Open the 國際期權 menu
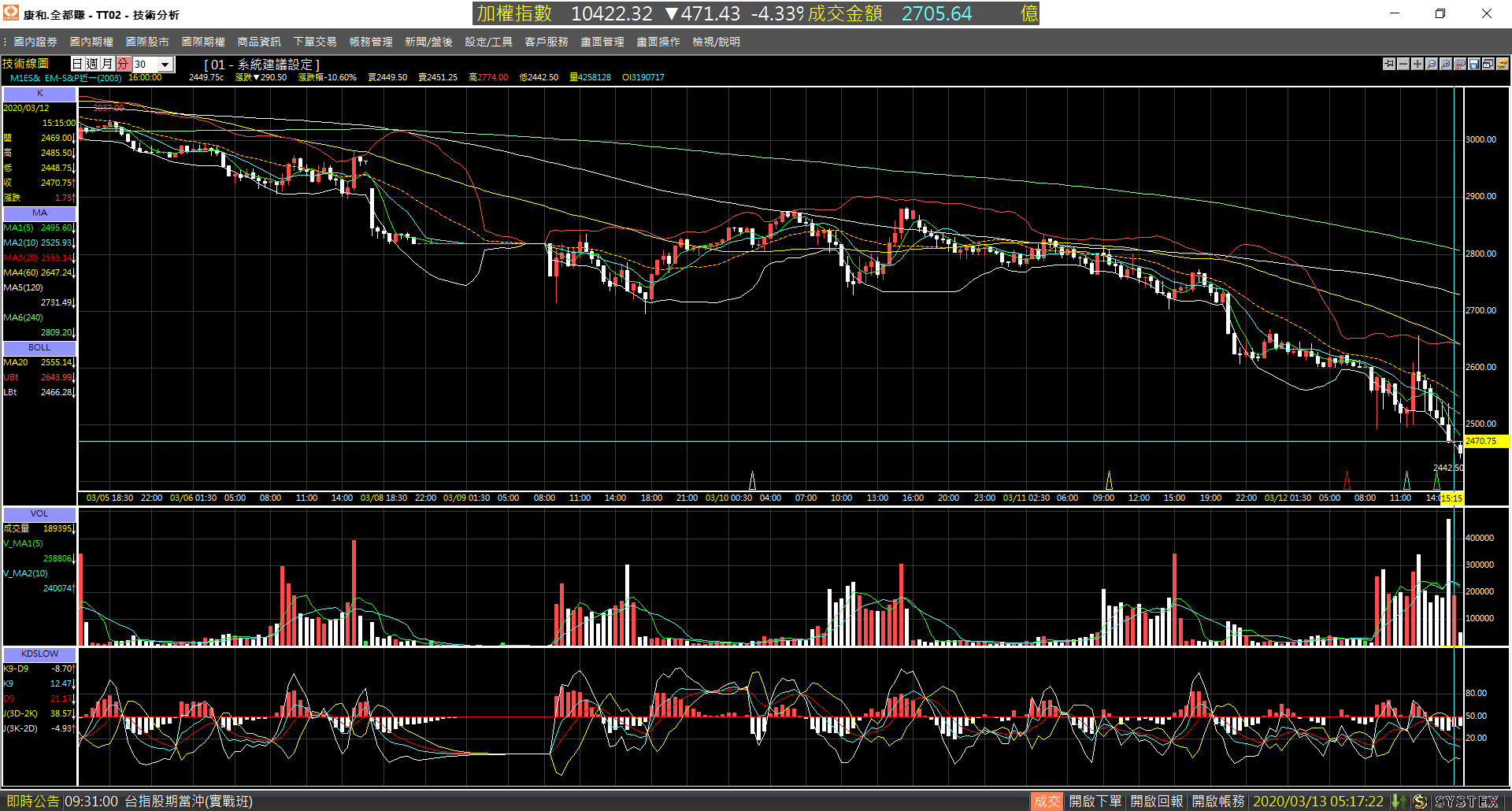 (x=203, y=42)
